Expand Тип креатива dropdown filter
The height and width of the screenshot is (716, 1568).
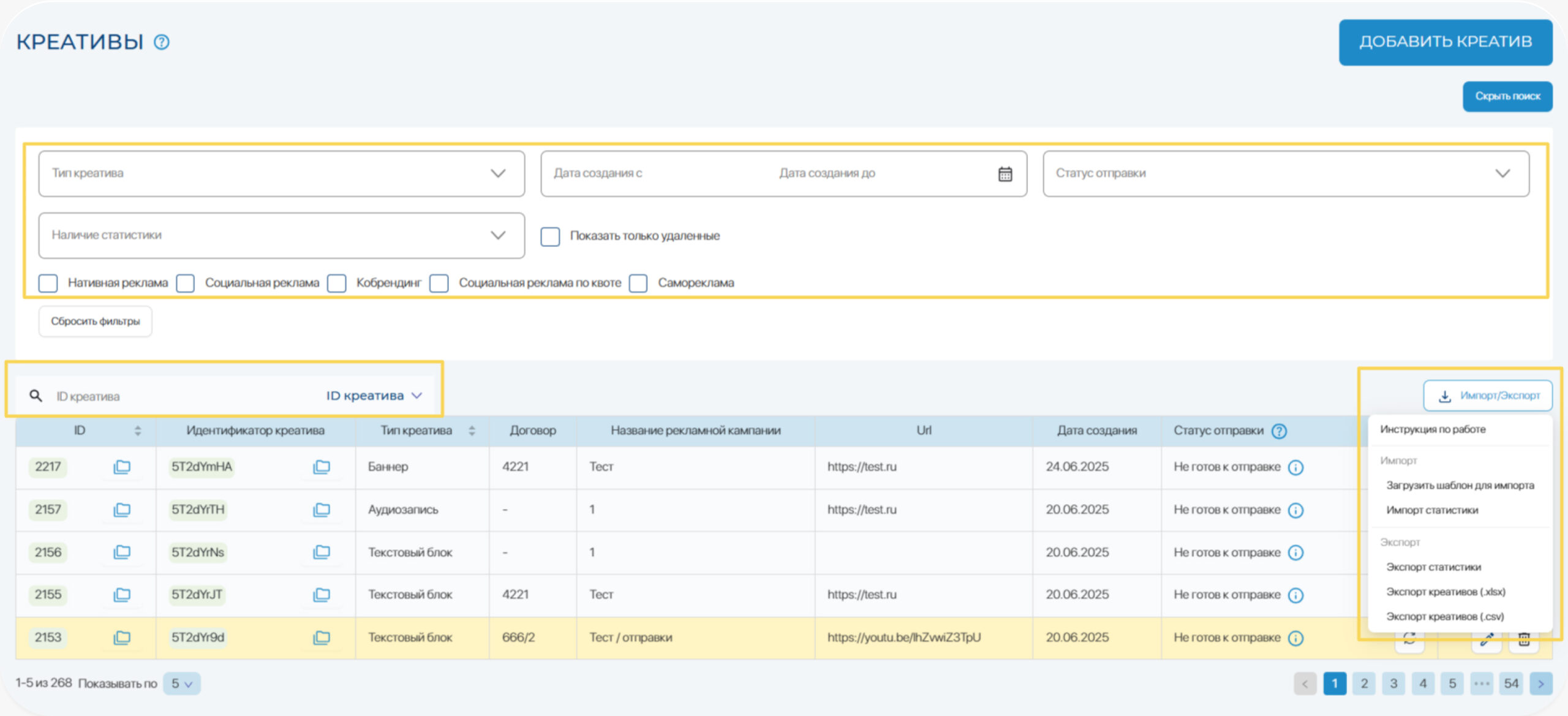281,174
